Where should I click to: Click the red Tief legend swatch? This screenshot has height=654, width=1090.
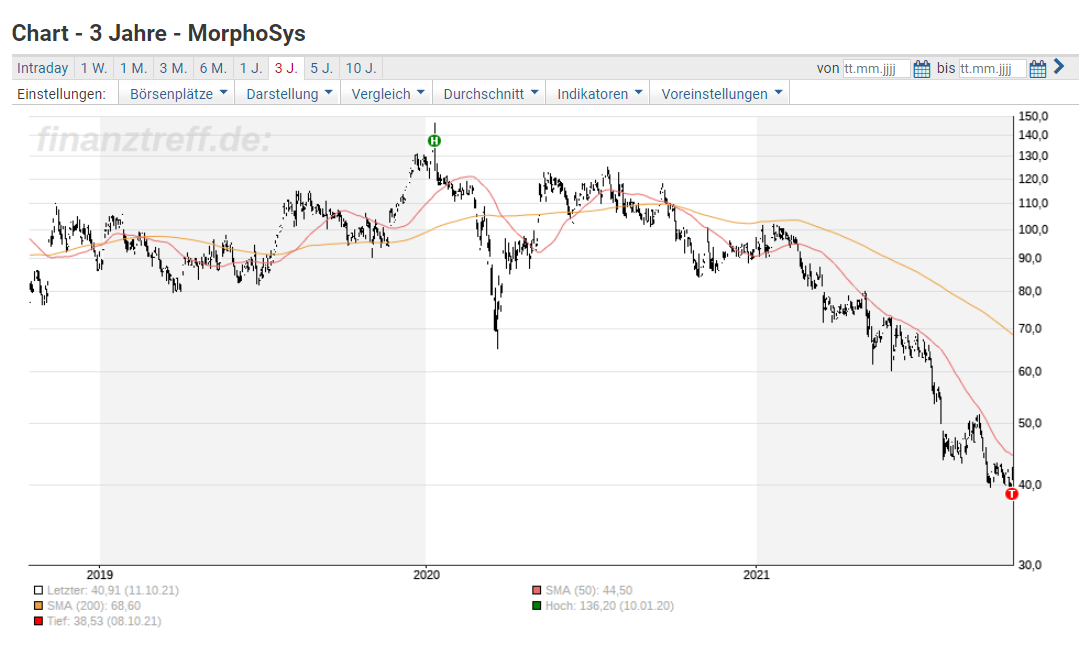(x=38, y=621)
